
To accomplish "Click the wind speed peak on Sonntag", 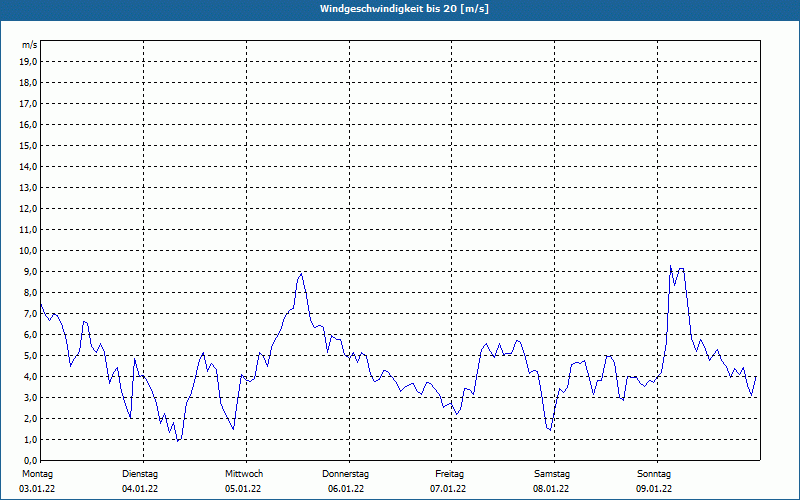I will pyautogui.click(x=670, y=266).
